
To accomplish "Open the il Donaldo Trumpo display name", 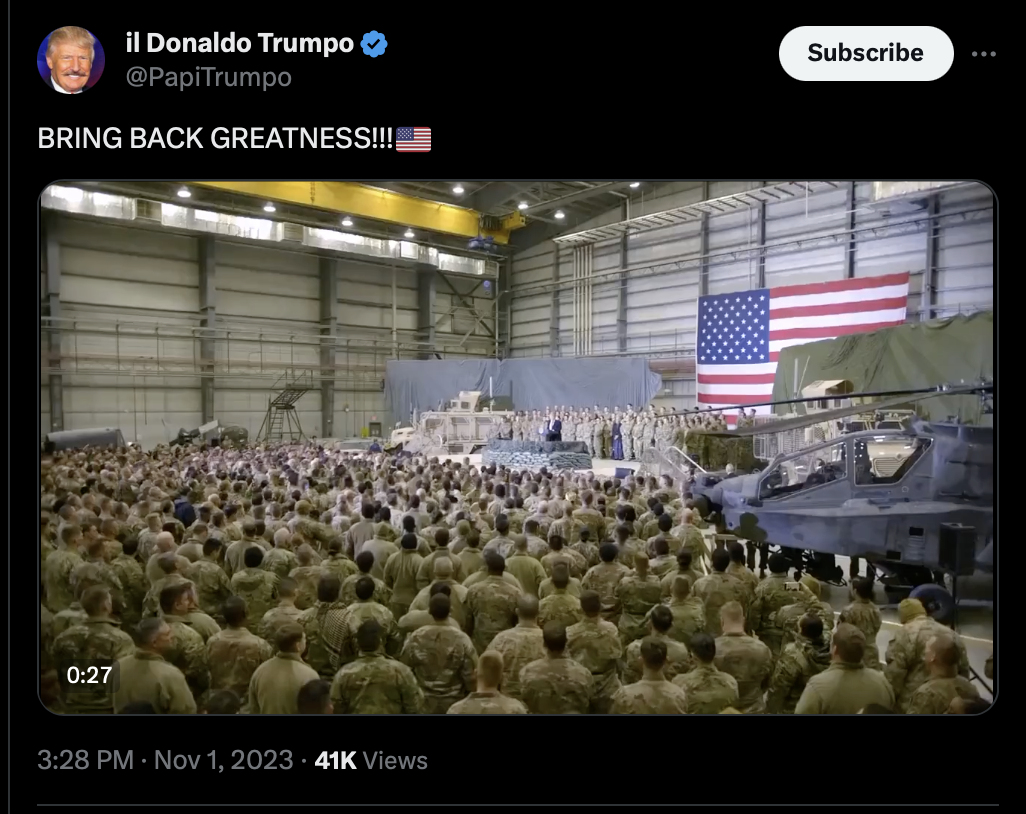I will point(239,43).
